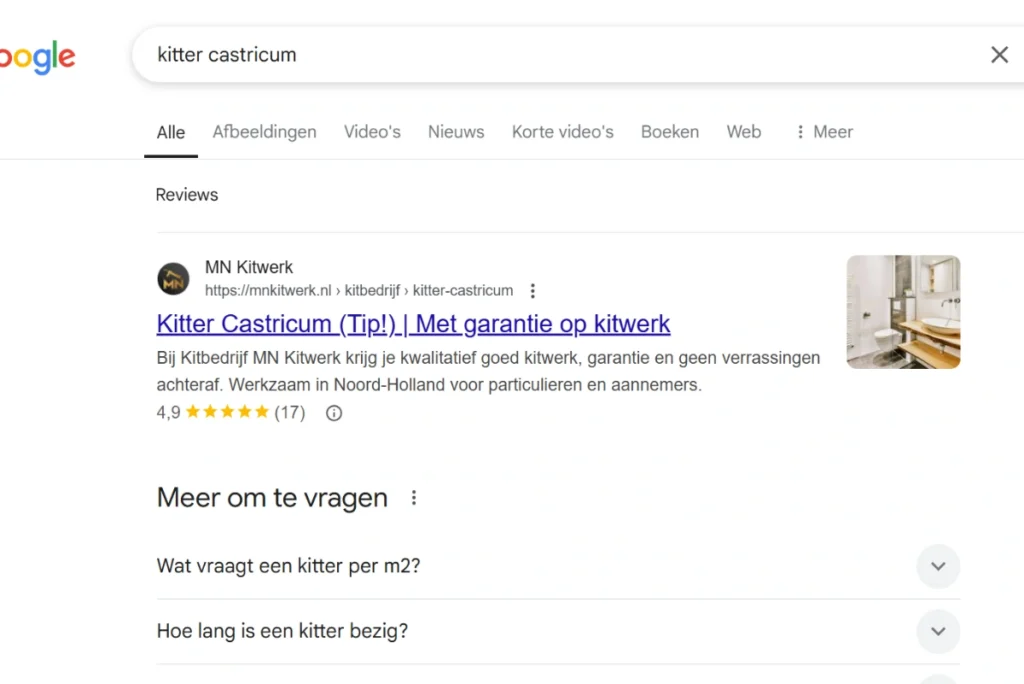Switch to the Video's tab
The height and width of the screenshot is (684, 1024).
372,132
